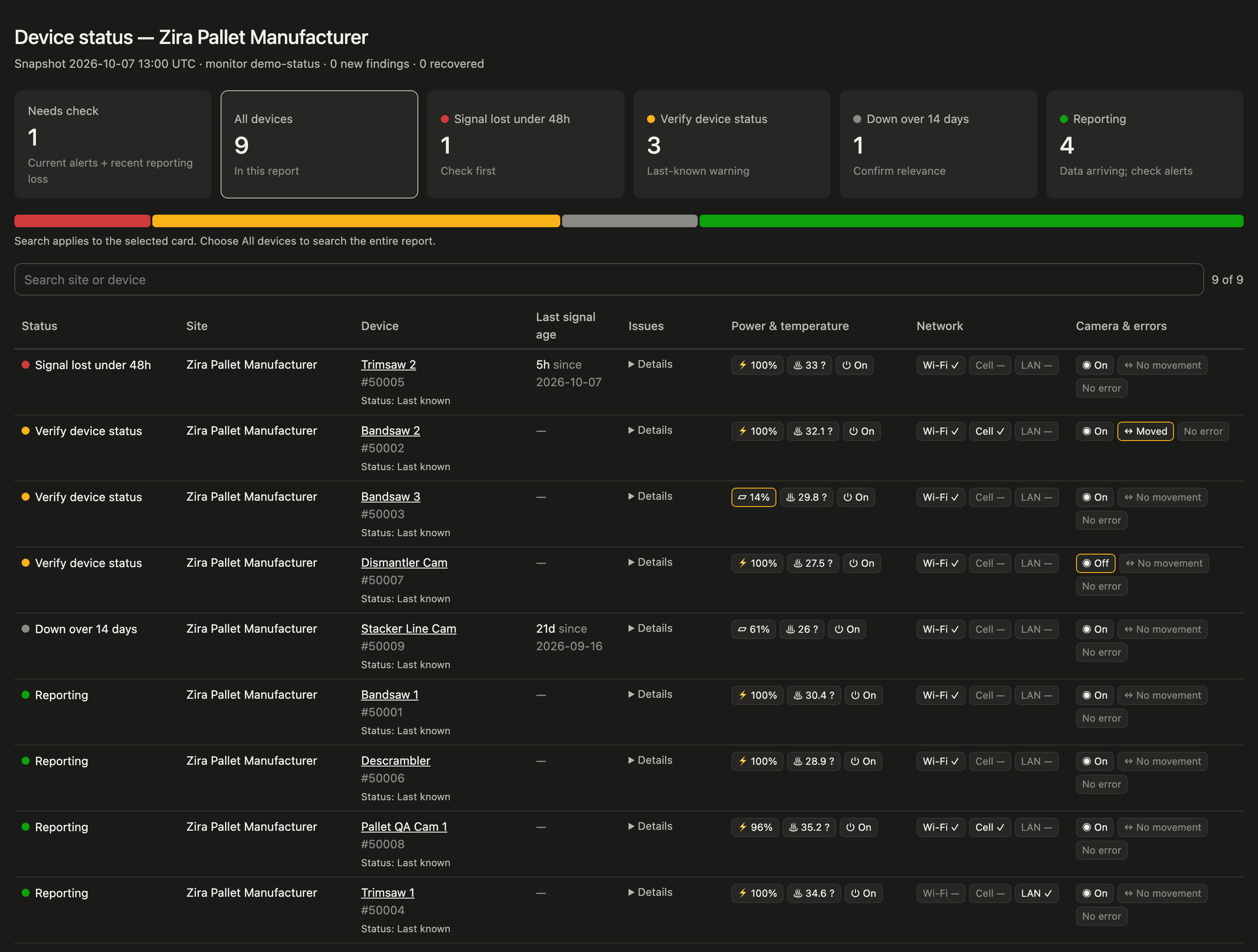1258x952 pixels.
Task: Click the 61% battery chip for Stacker Line Cam
Action: (x=753, y=629)
